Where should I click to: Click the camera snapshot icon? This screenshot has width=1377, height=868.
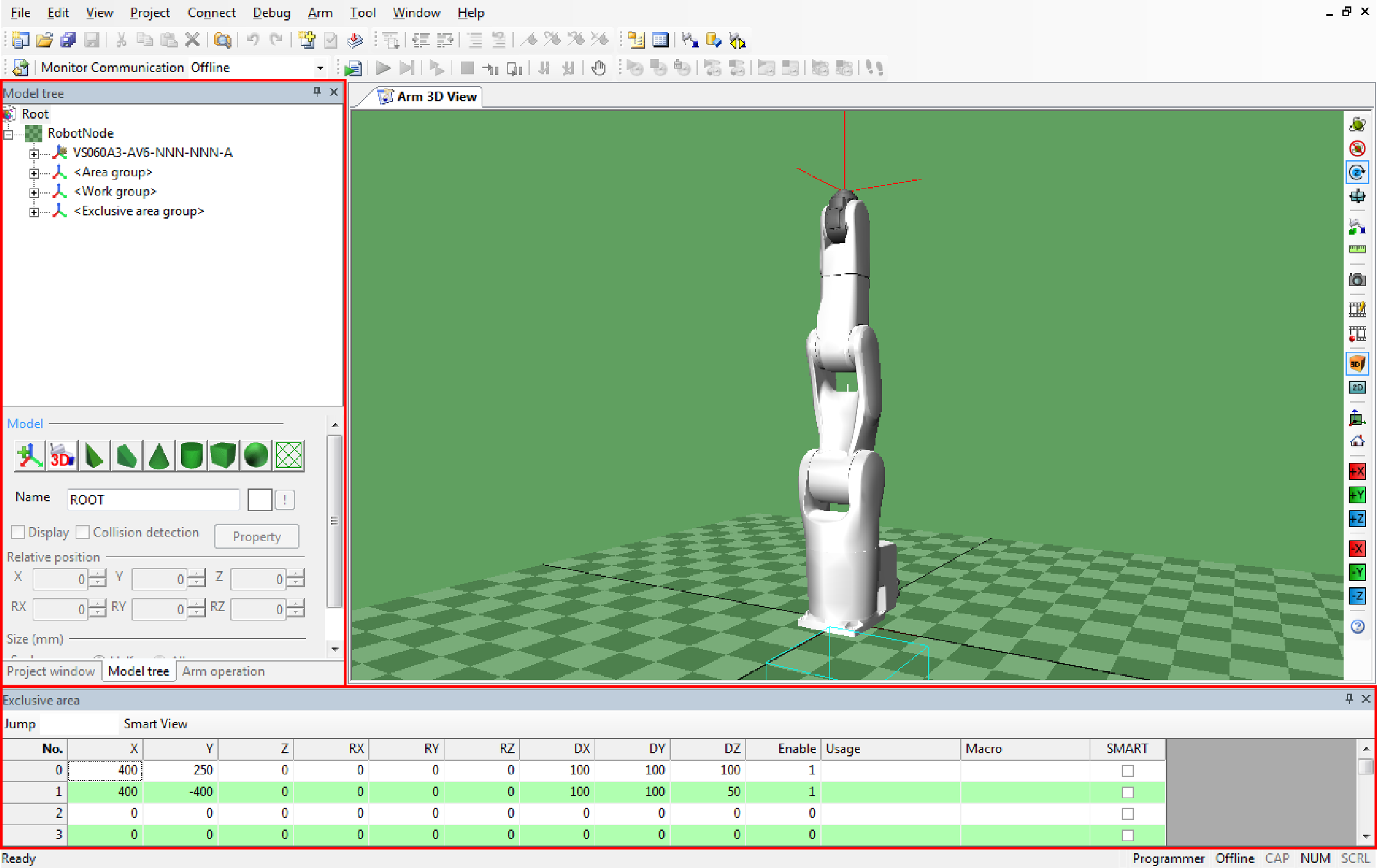1357,280
